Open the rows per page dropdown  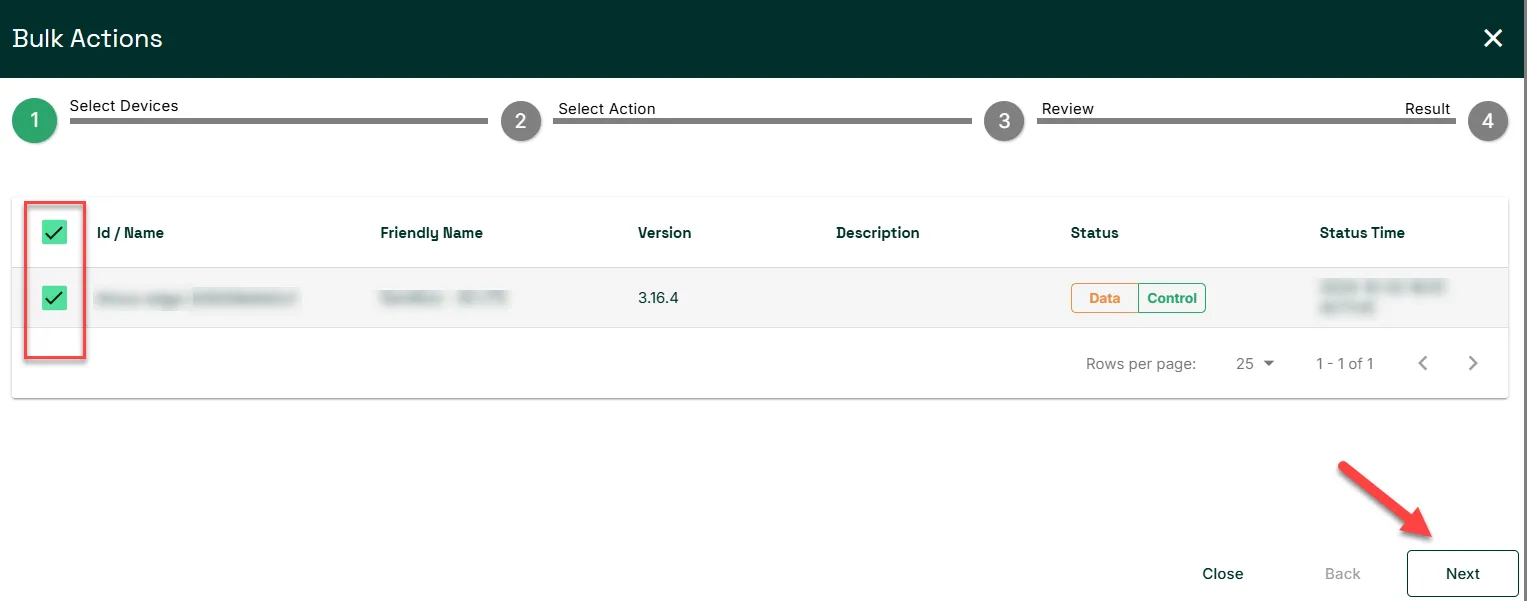point(1255,364)
